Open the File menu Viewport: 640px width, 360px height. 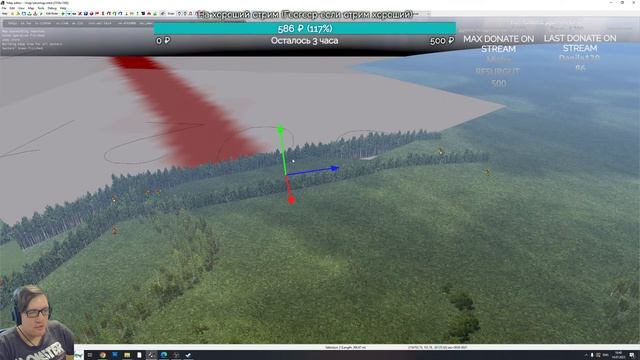(x=4, y=8)
